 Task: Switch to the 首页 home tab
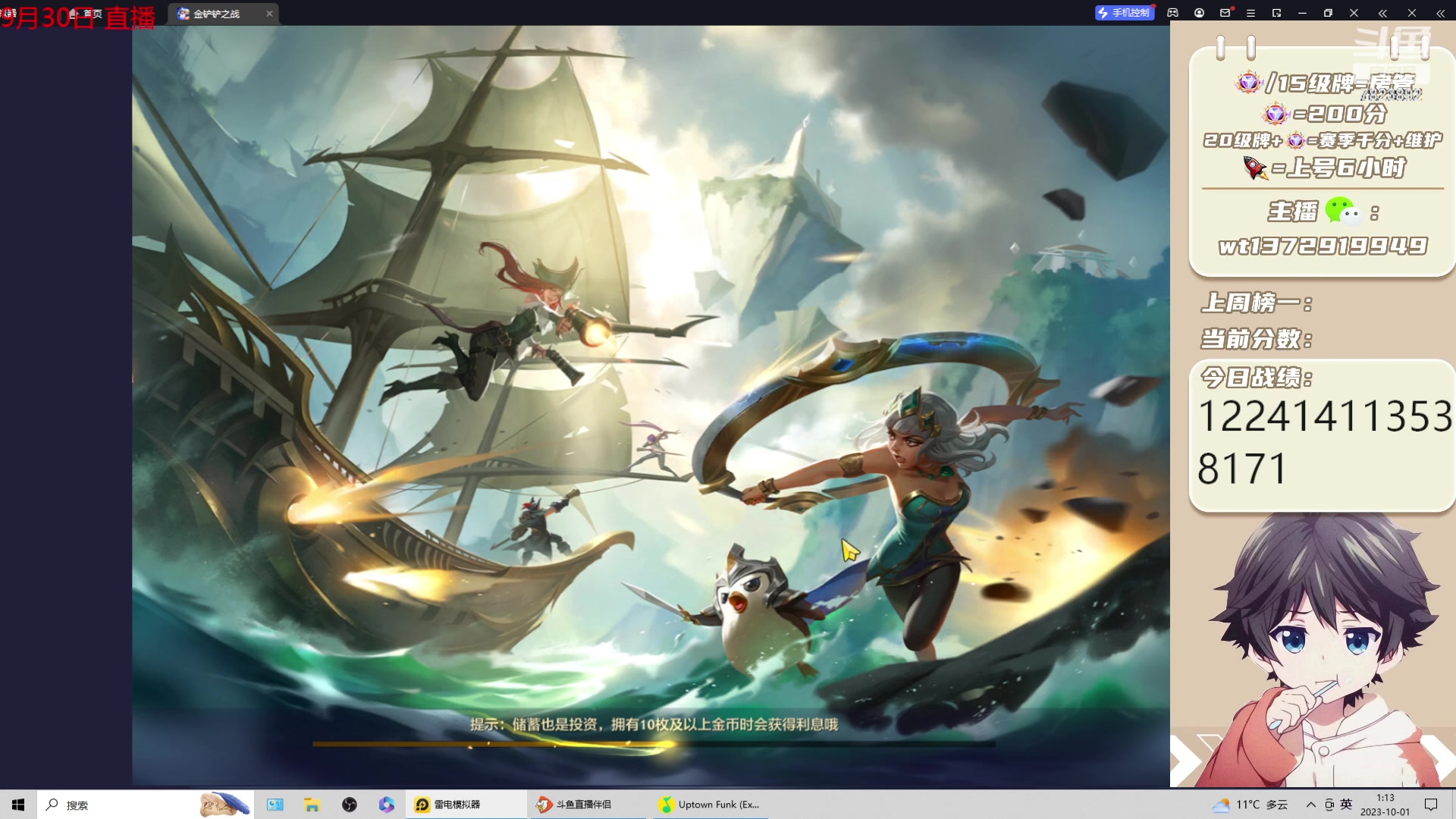pyautogui.click(x=85, y=14)
